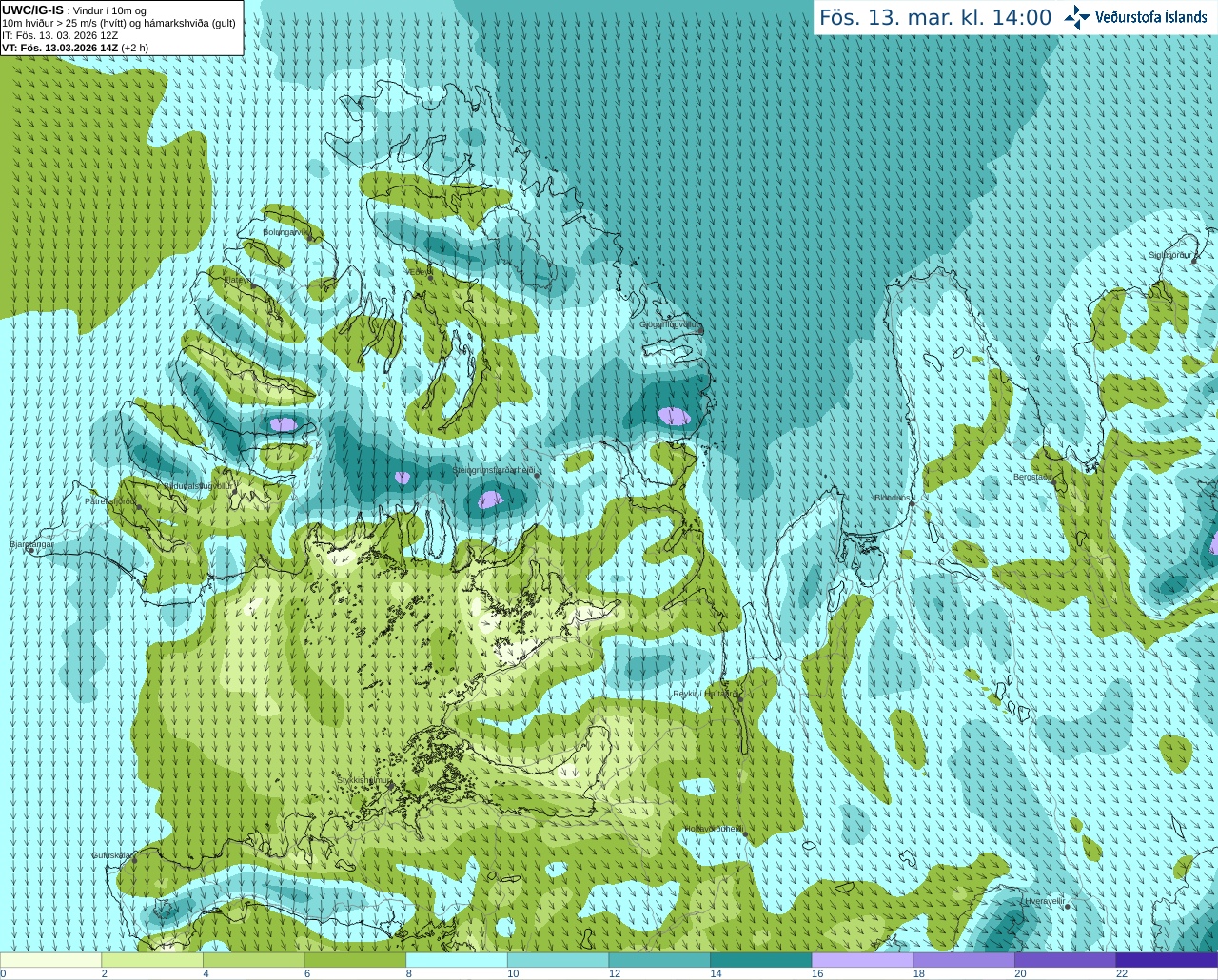The image size is (1218, 980).
Task: Click the Holtavörðuheiði station label
Action: 714,829
